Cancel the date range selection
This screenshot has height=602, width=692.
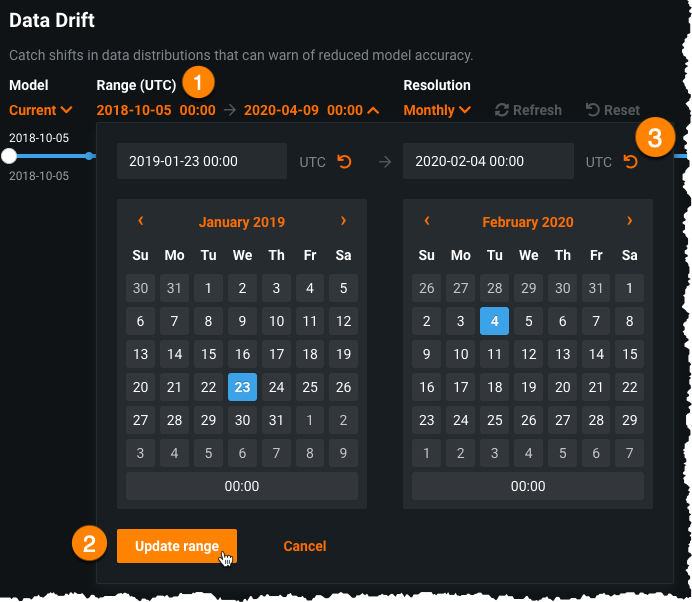pos(305,546)
